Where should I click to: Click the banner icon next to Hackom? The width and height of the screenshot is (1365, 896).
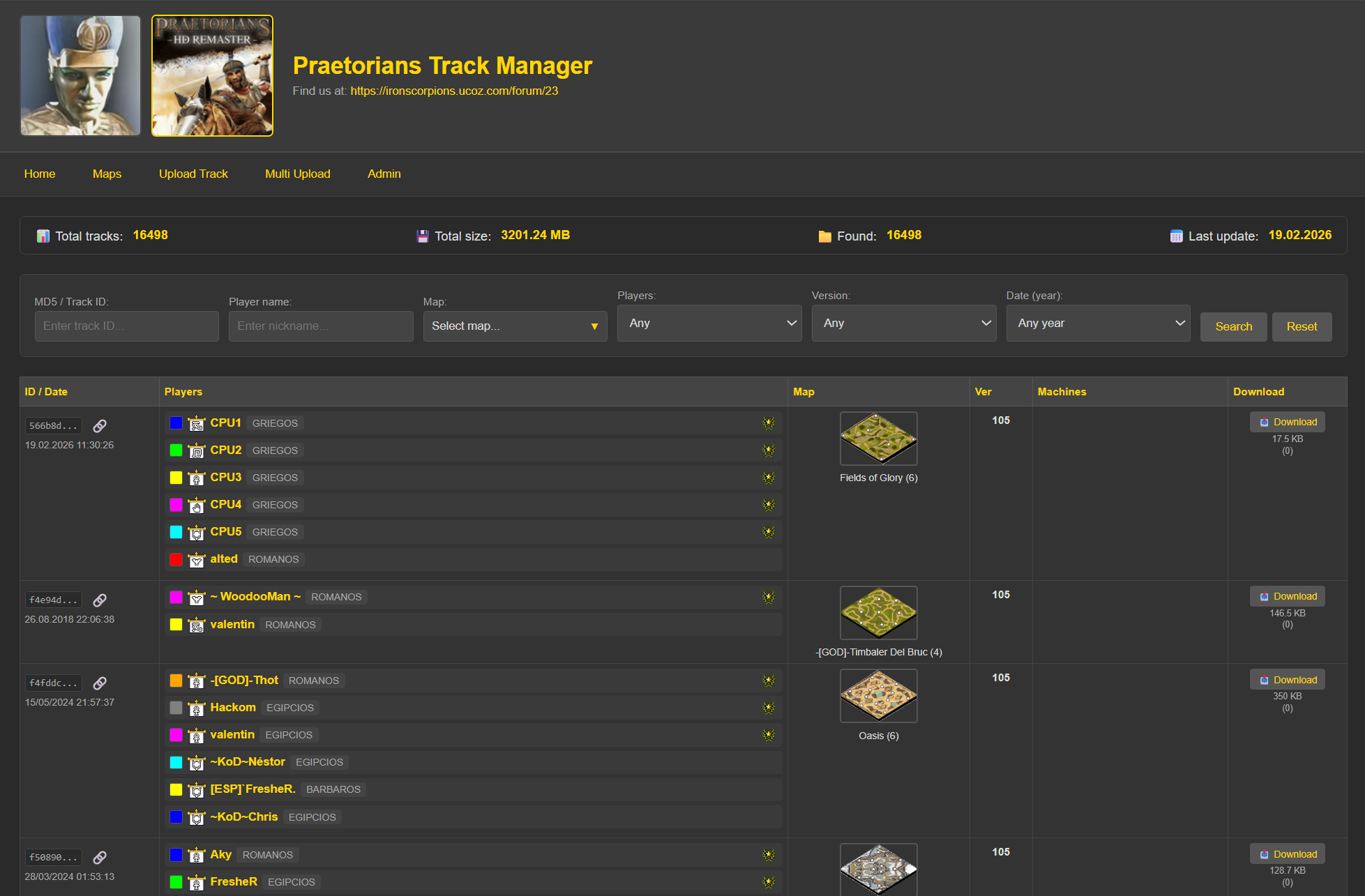[197, 708]
